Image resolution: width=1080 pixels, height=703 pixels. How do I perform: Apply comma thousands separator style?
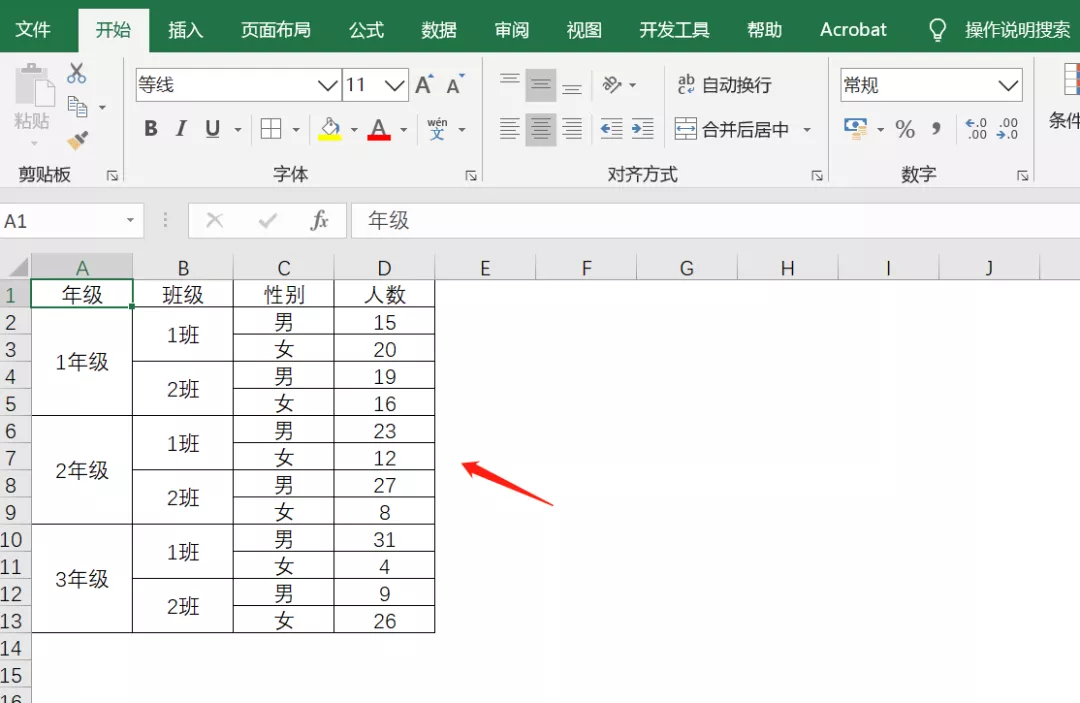[936, 129]
